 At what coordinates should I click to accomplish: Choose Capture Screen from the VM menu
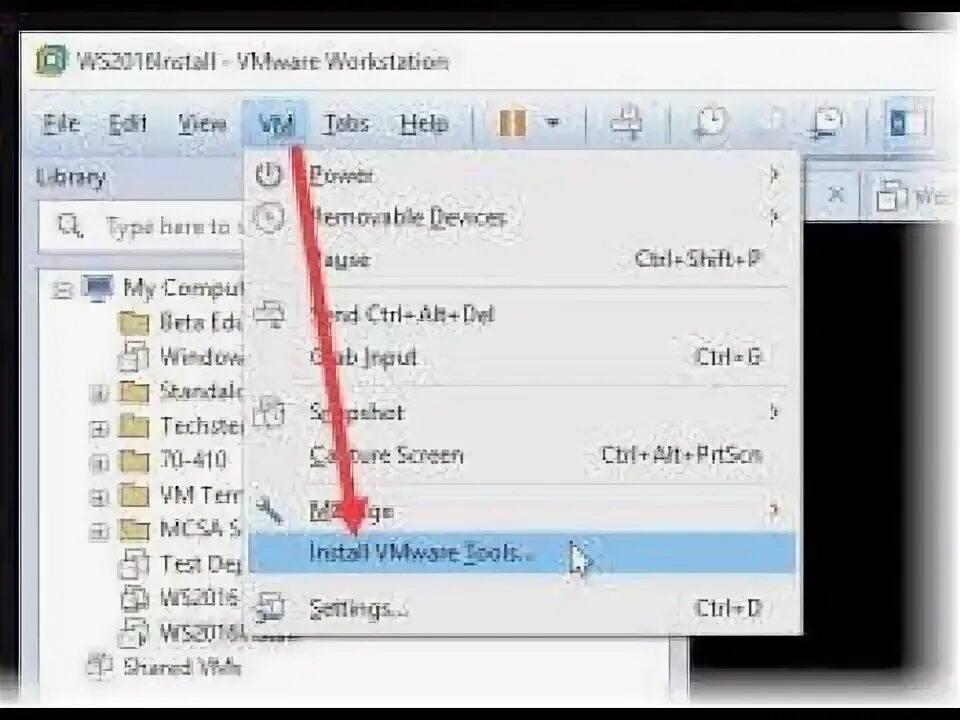(x=522, y=455)
